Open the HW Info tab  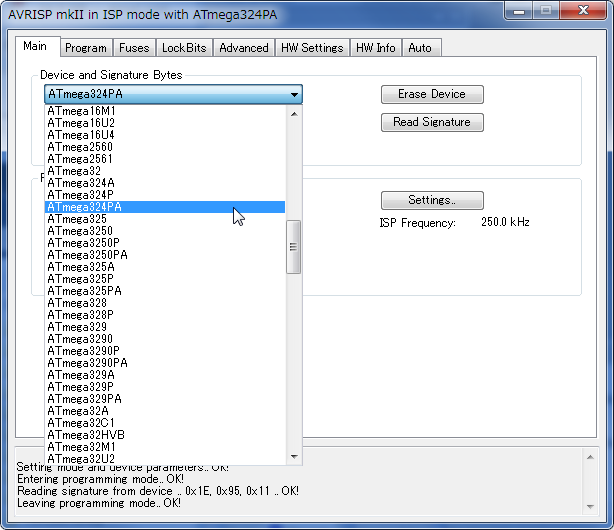click(376, 48)
